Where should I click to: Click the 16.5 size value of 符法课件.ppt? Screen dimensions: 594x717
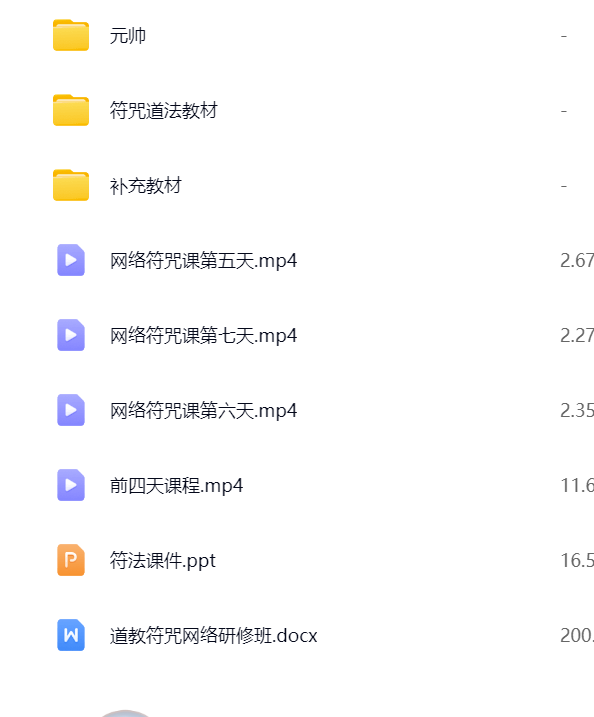click(x=577, y=561)
